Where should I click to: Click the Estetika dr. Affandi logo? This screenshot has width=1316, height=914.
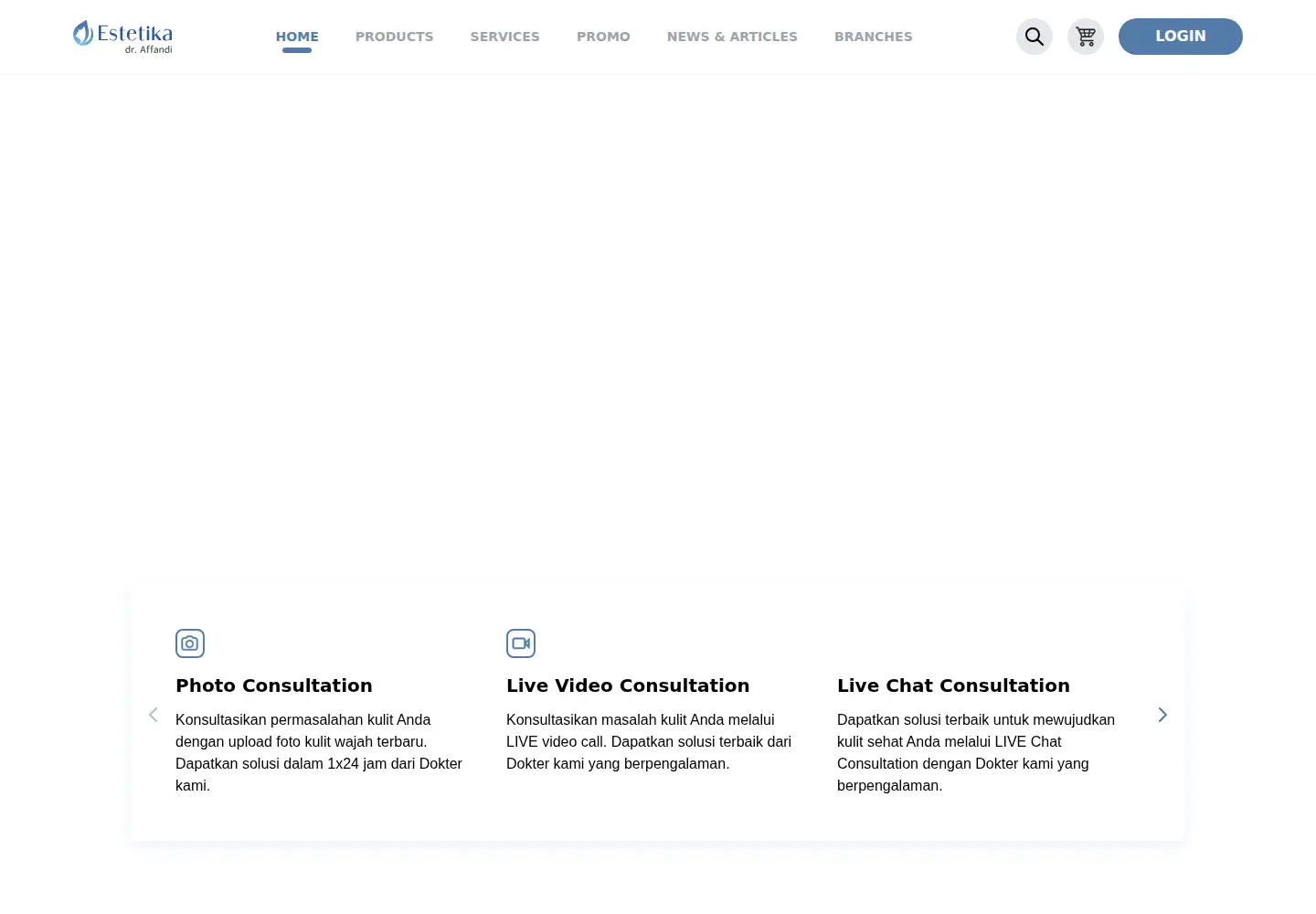[x=122, y=37]
